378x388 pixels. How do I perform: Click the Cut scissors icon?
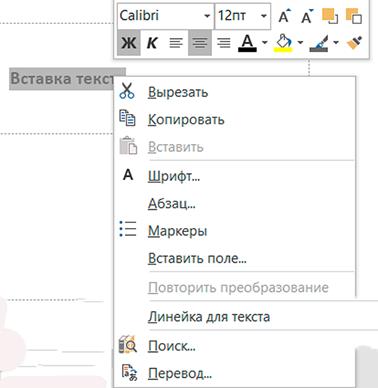127,91
